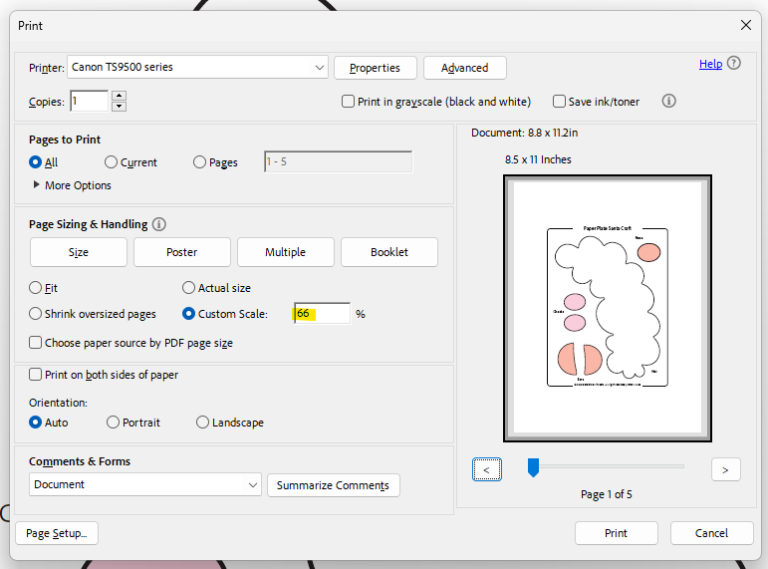
Task: Open the Printer selection dropdown
Action: [319, 68]
